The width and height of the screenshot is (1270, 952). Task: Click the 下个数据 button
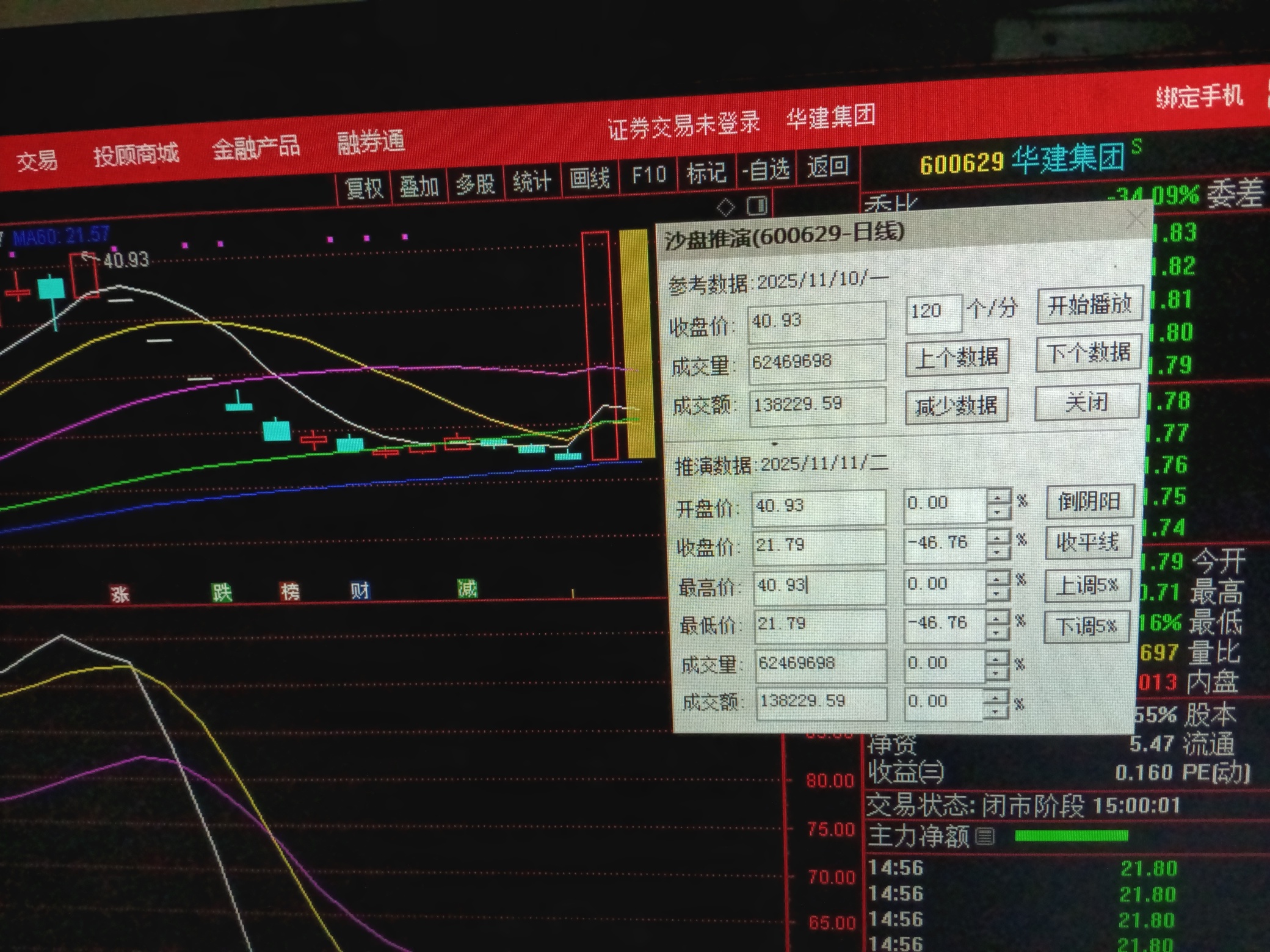coord(1088,353)
